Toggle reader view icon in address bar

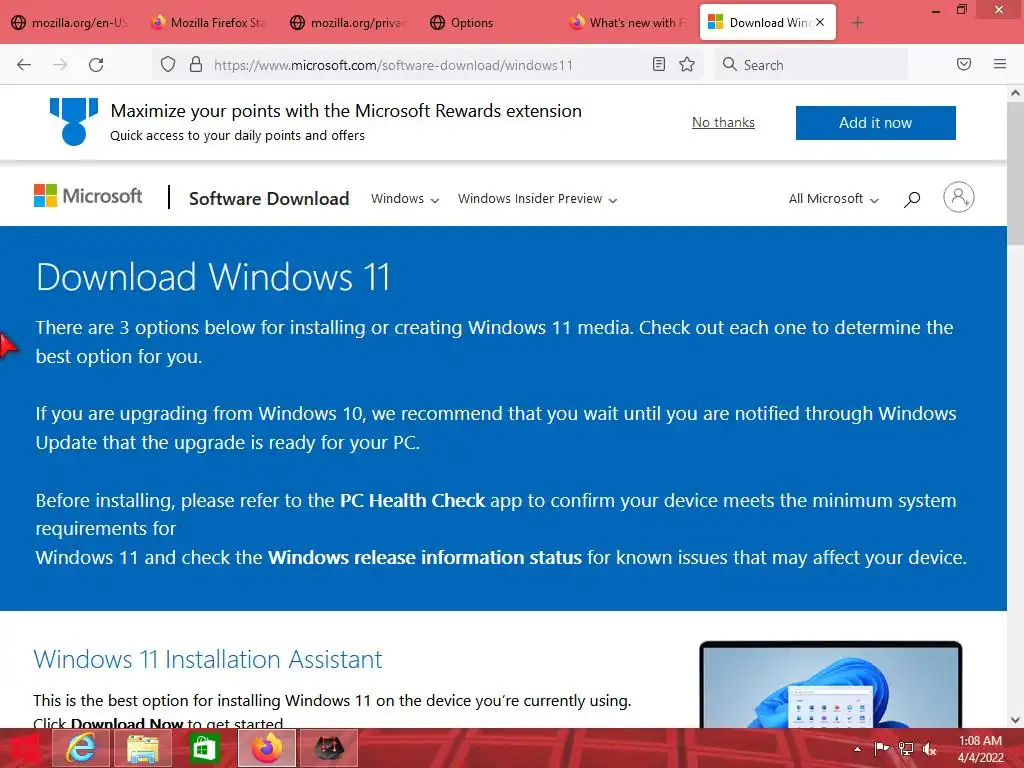click(659, 64)
